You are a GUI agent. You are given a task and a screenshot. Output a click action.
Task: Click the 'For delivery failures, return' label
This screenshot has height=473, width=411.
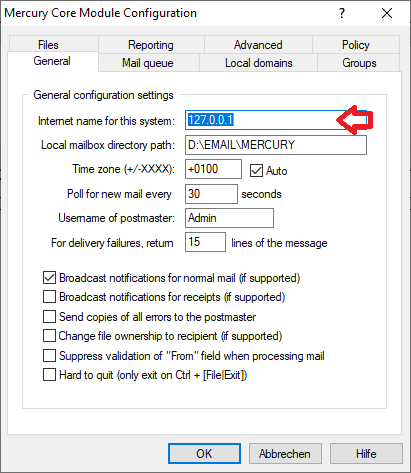pos(112,243)
